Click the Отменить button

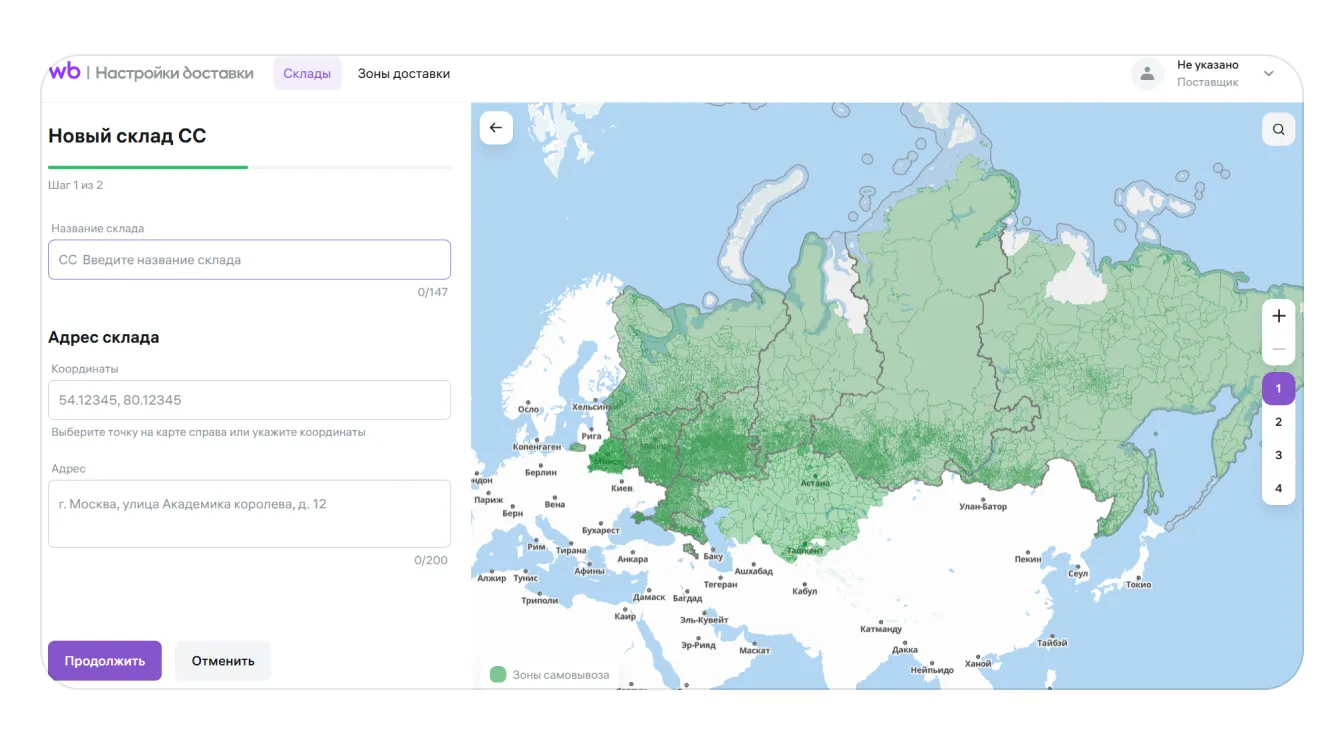click(x=223, y=661)
